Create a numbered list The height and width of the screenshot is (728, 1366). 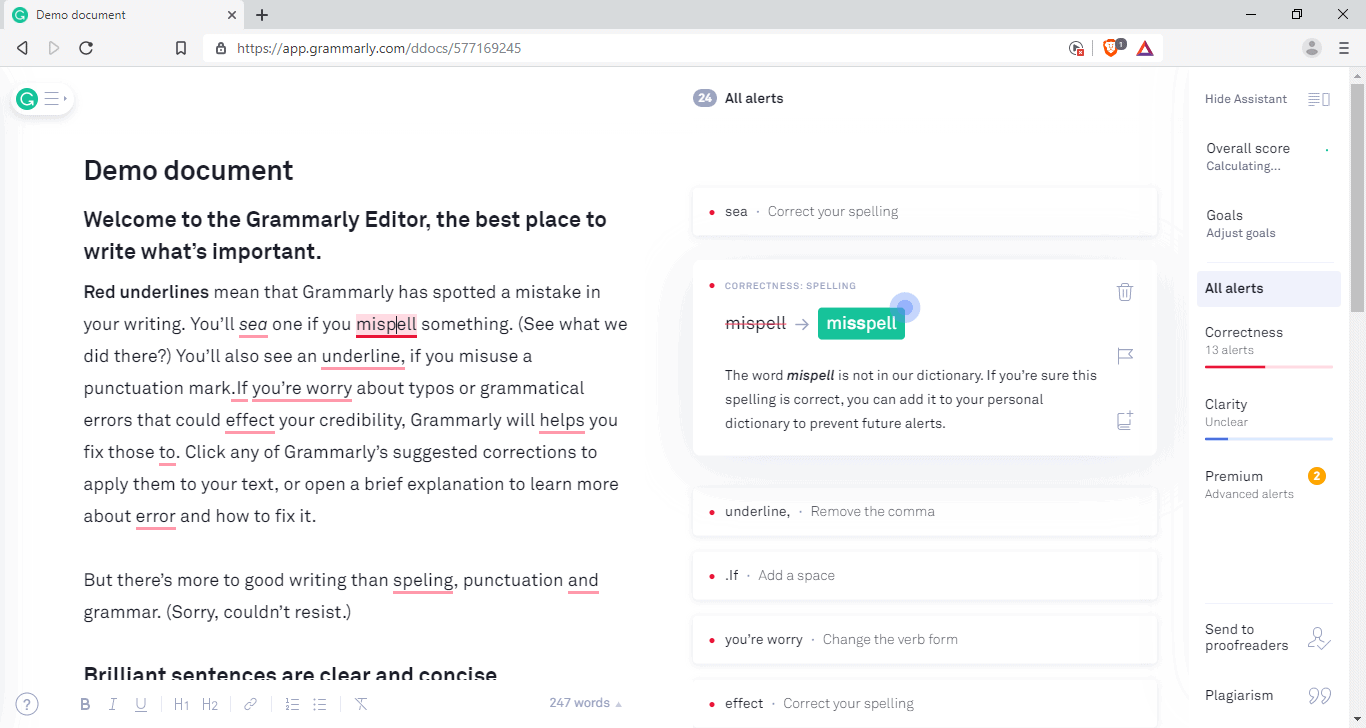pos(291,703)
